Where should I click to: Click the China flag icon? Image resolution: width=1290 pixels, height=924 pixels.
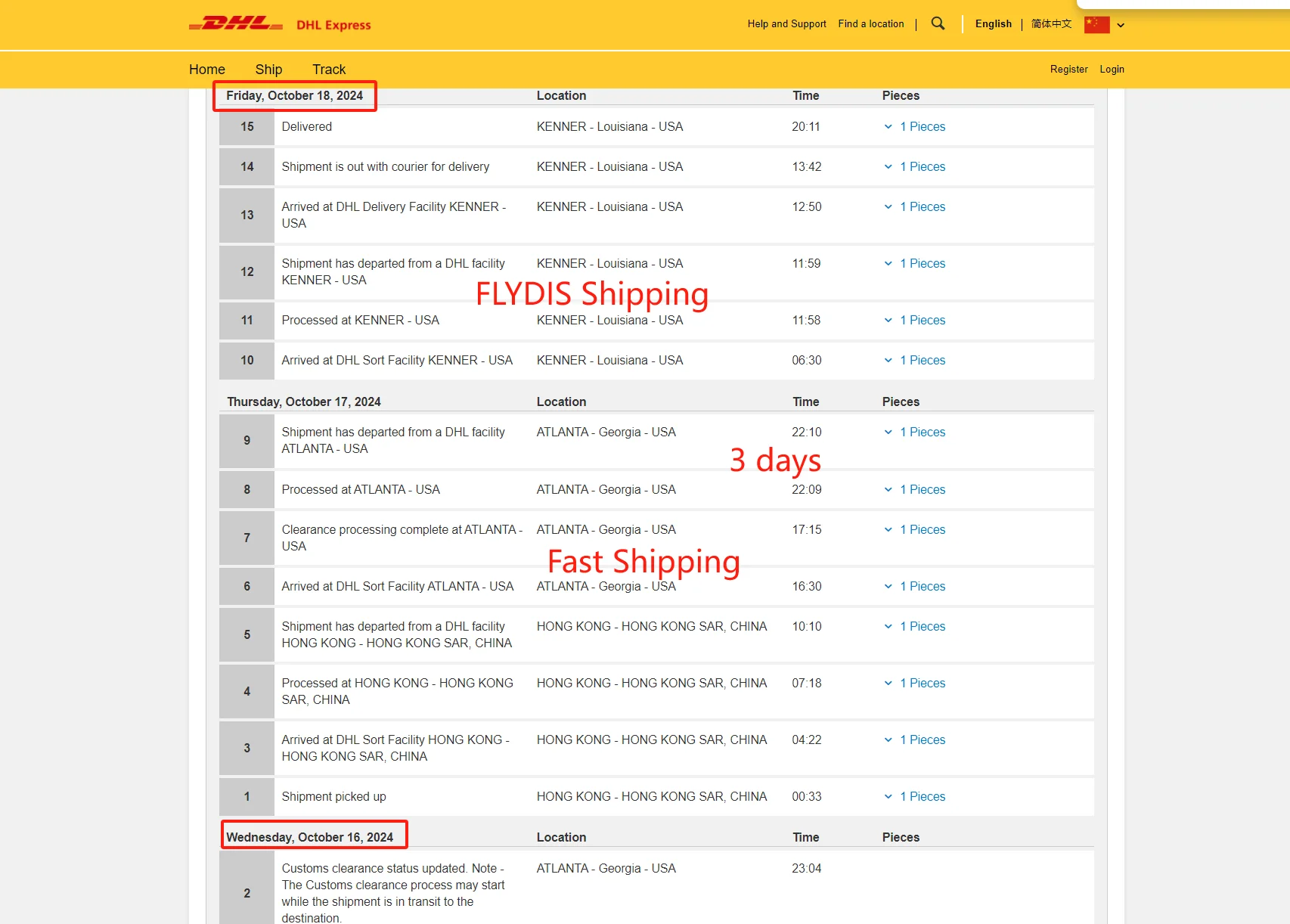point(1096,24)
